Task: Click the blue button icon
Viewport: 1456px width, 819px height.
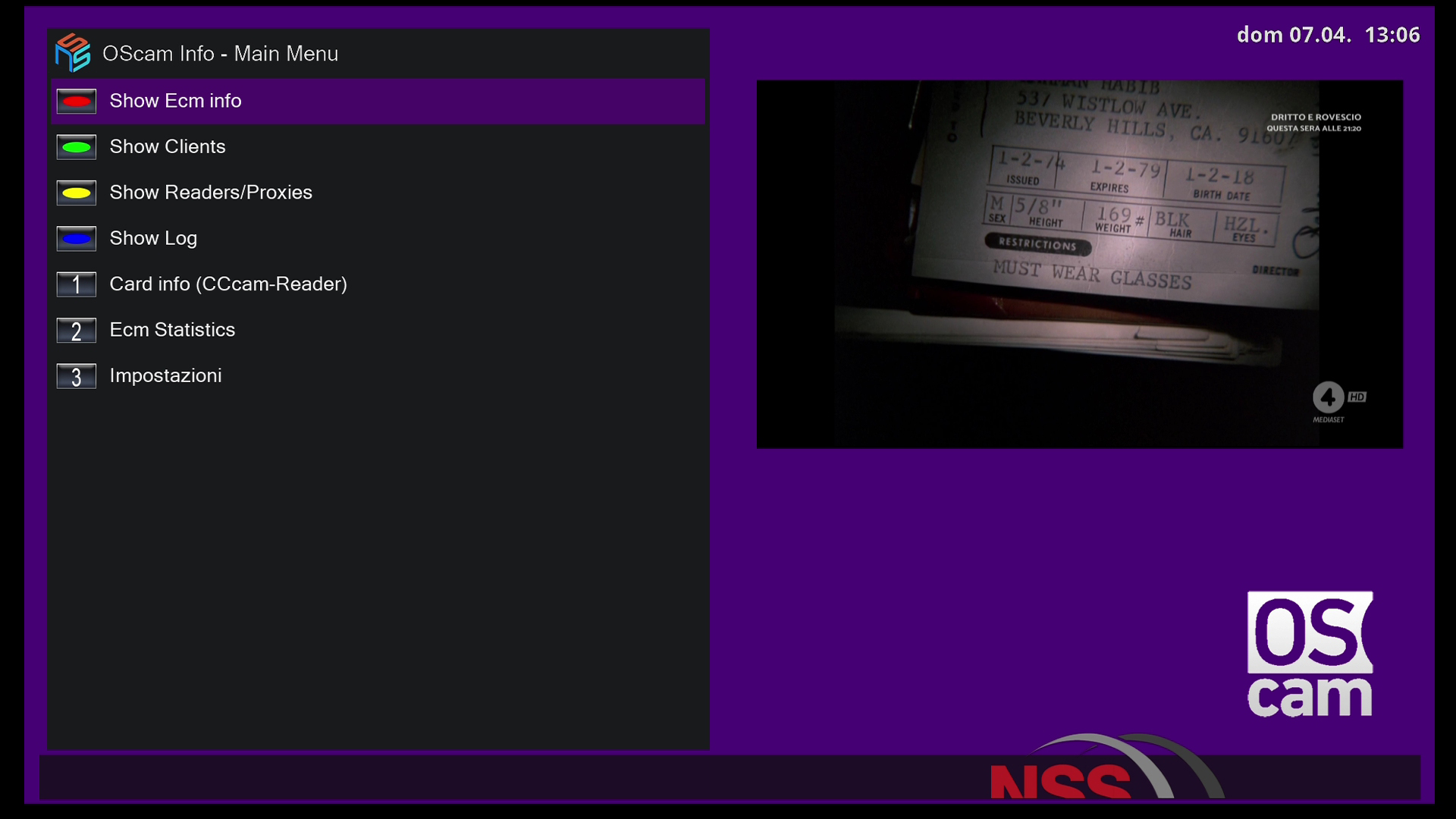Action: (x=76, y=239)
